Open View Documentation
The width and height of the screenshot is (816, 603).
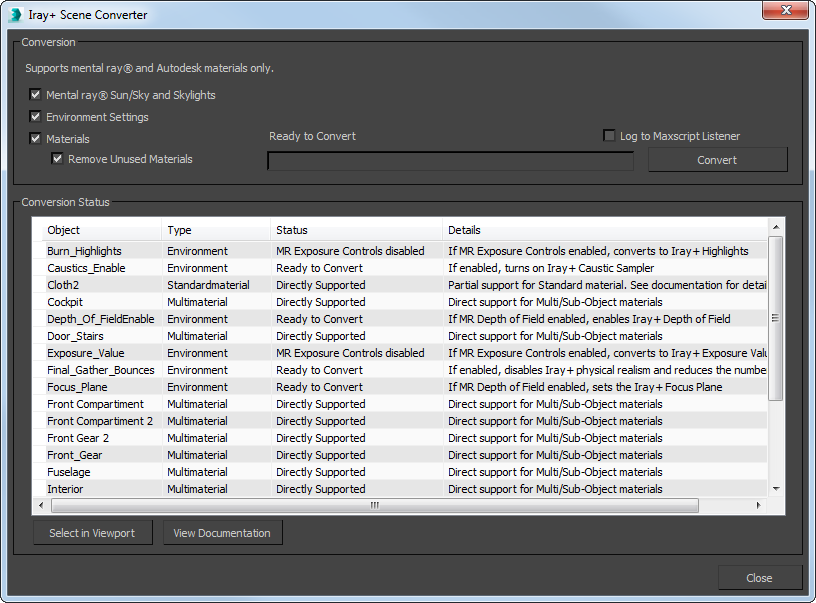coord(222,533)
